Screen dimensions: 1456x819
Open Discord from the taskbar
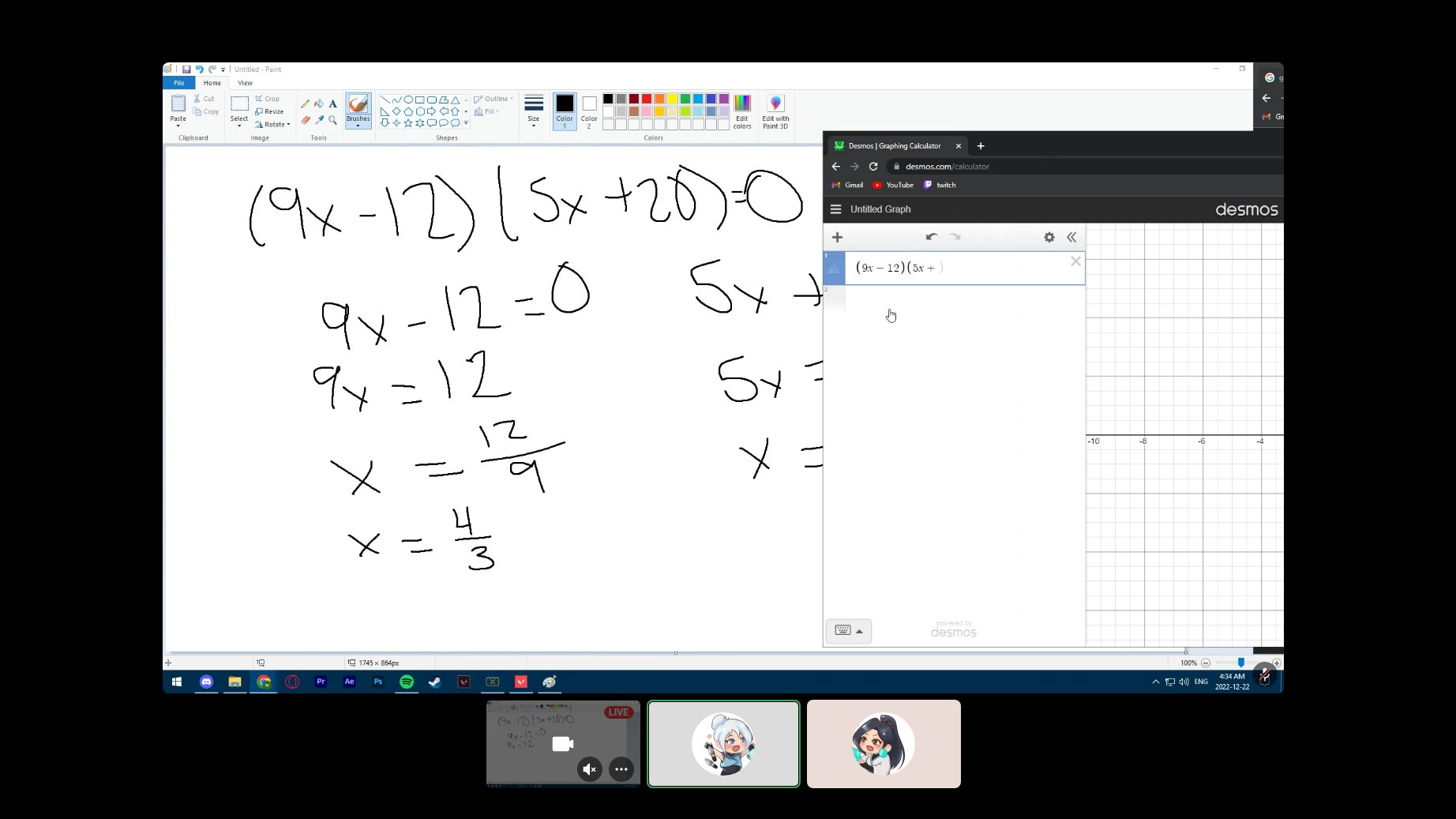206,682
